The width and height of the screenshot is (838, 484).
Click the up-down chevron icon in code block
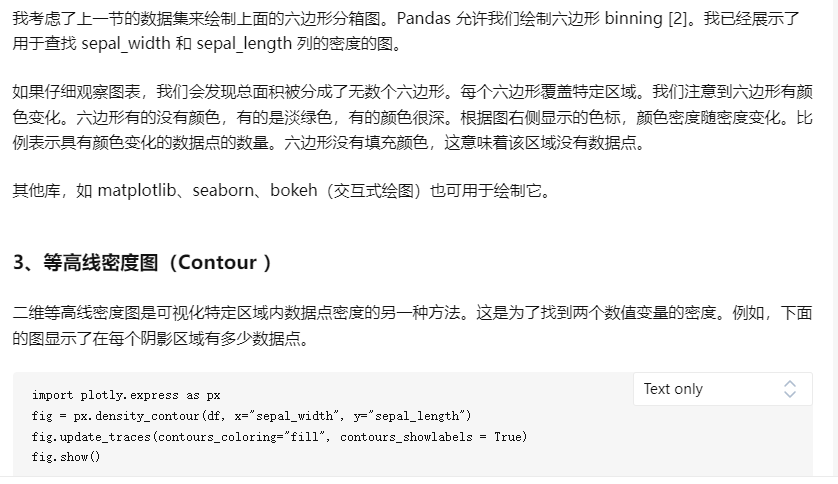click(790, 389)
